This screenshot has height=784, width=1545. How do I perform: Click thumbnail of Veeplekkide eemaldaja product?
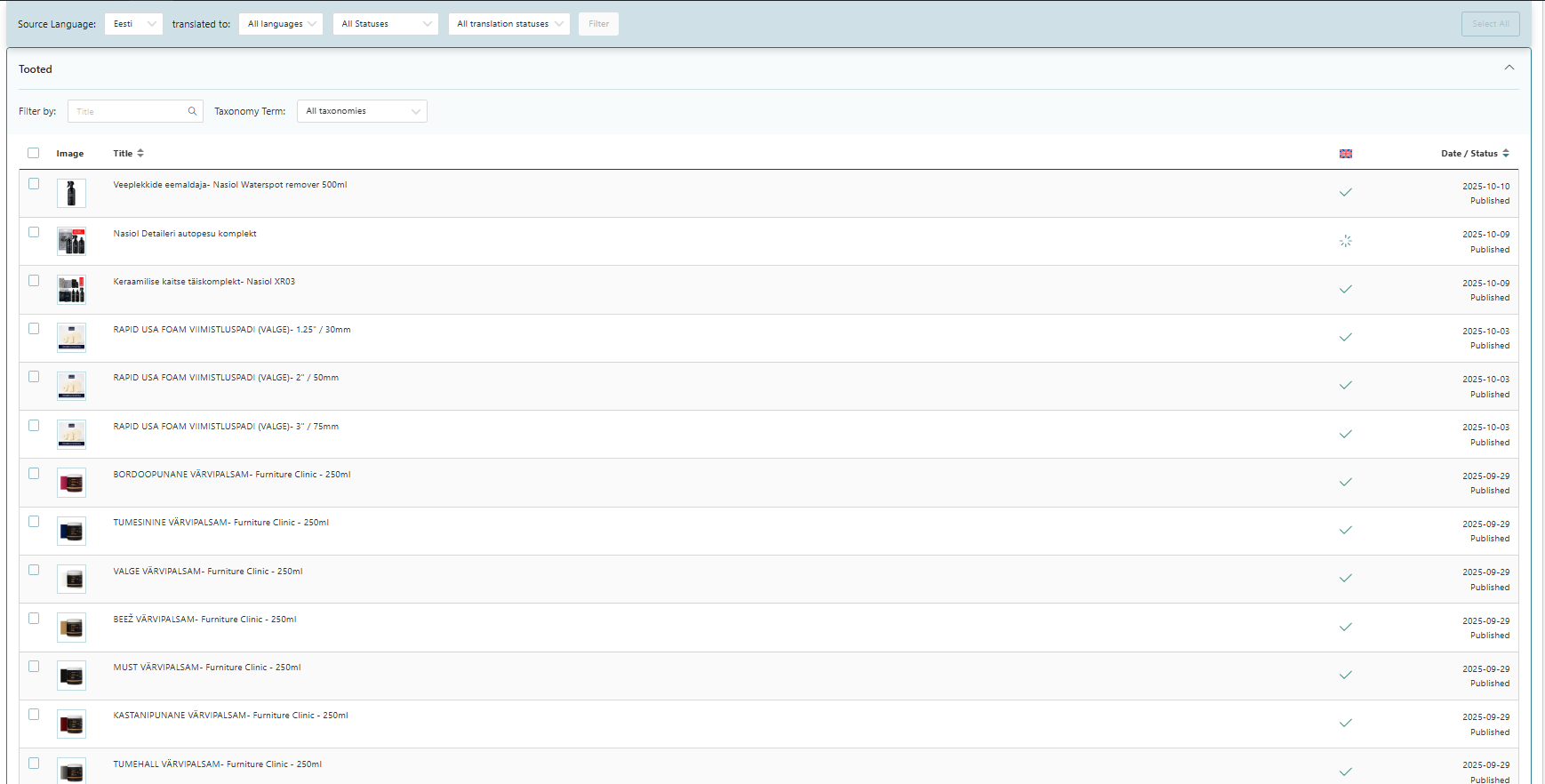coord(71,193)
